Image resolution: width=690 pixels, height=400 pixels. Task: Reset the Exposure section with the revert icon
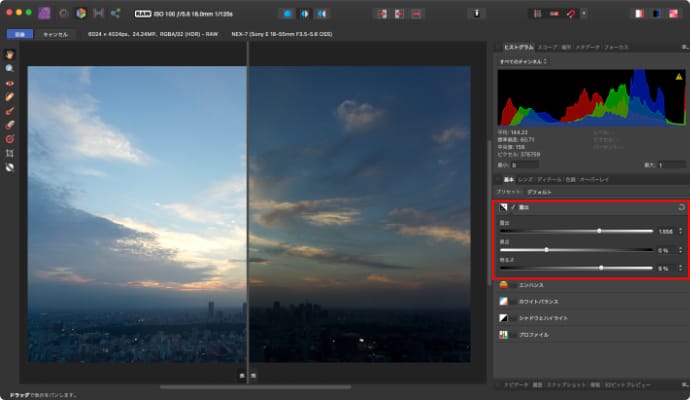click(x=681, y=207)
